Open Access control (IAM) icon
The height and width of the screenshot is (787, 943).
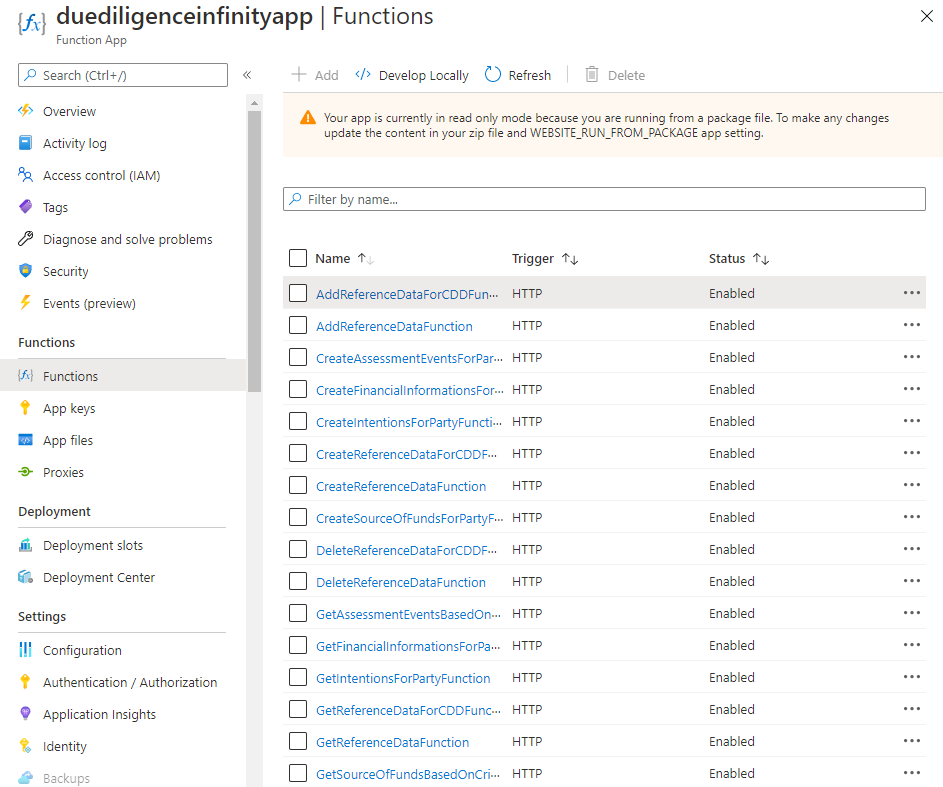click(x=26, y=175)
